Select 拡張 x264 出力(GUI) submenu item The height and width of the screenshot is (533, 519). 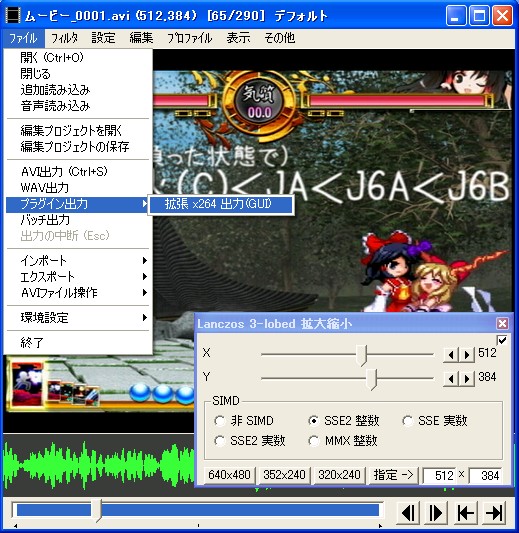221,204
